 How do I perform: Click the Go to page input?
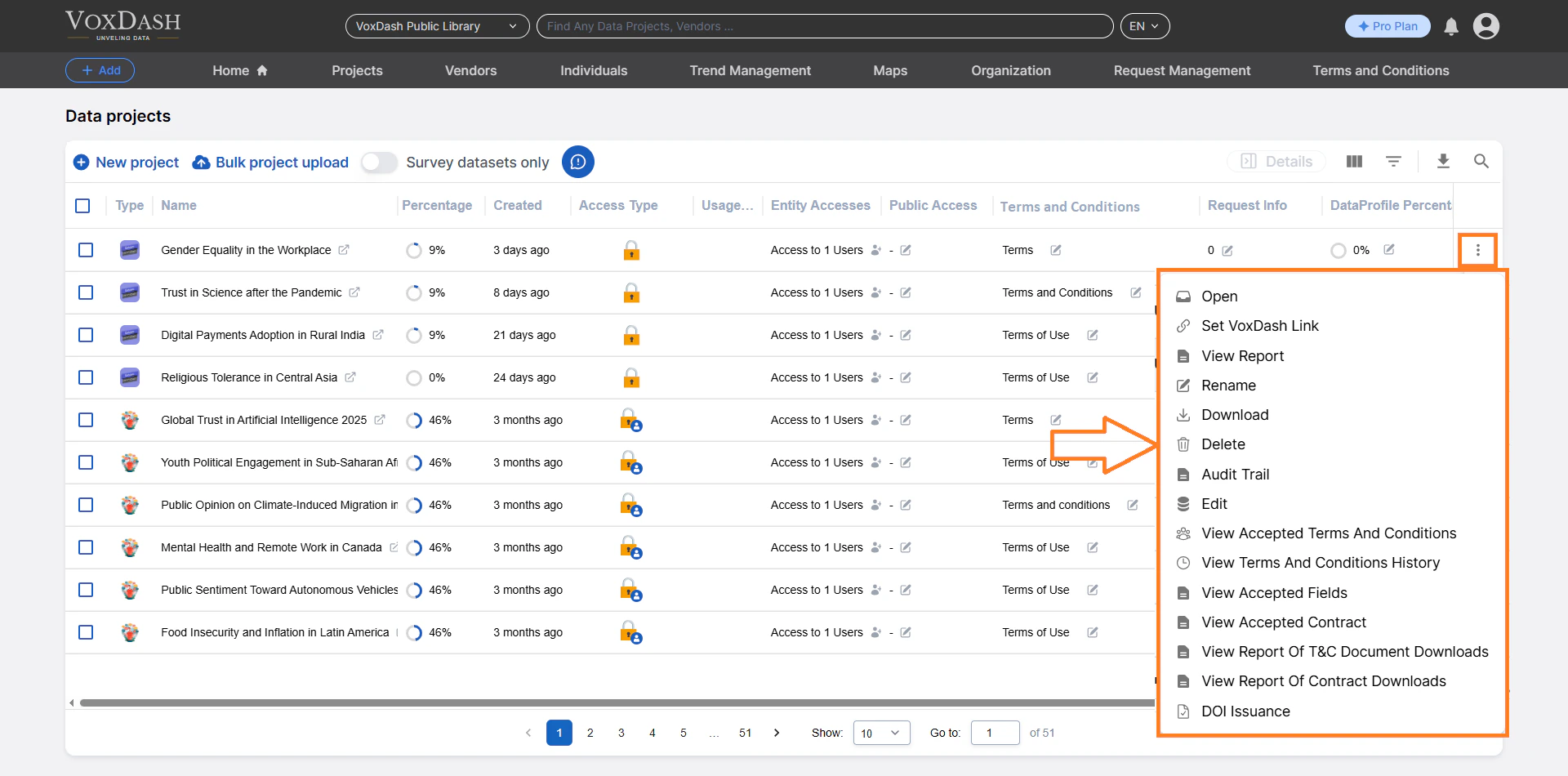point(995,733)
